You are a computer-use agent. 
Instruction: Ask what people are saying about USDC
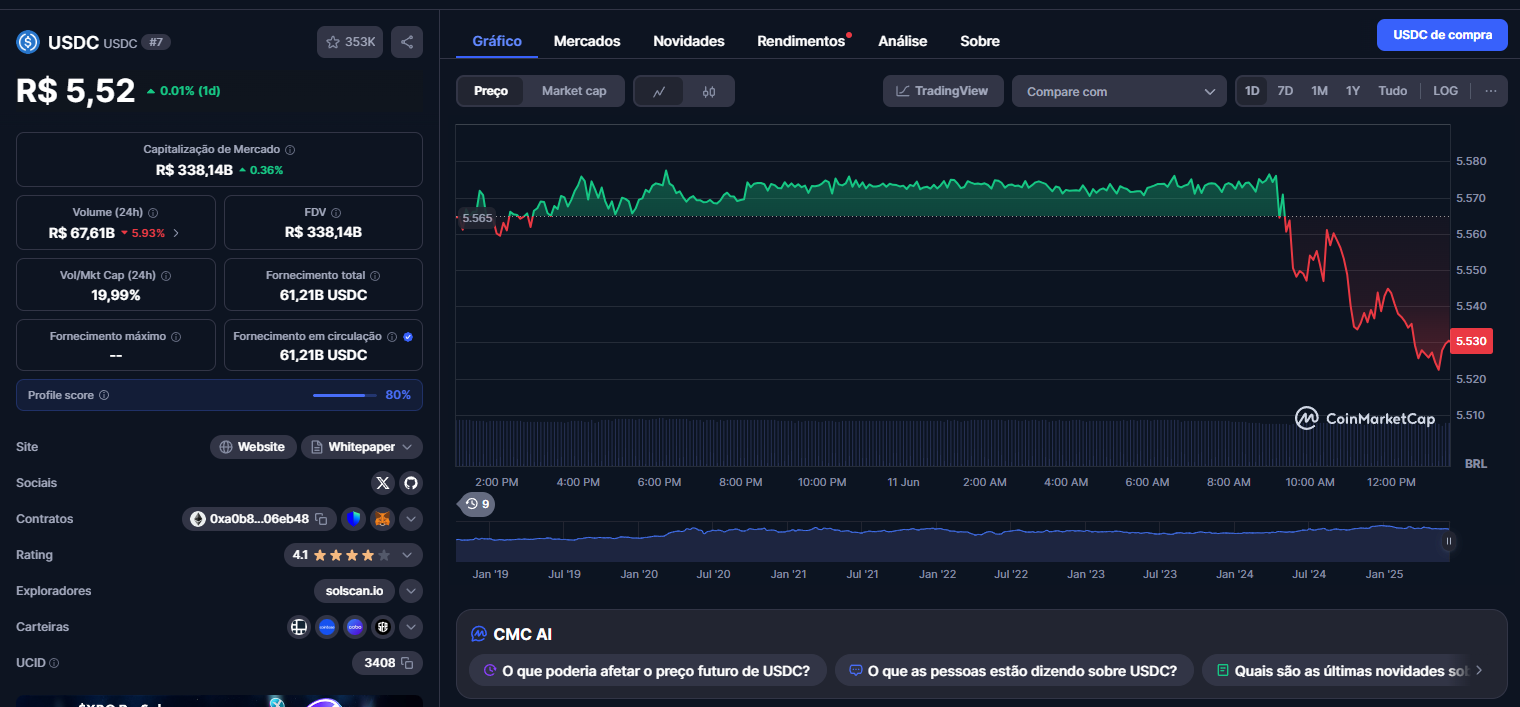1013,671
